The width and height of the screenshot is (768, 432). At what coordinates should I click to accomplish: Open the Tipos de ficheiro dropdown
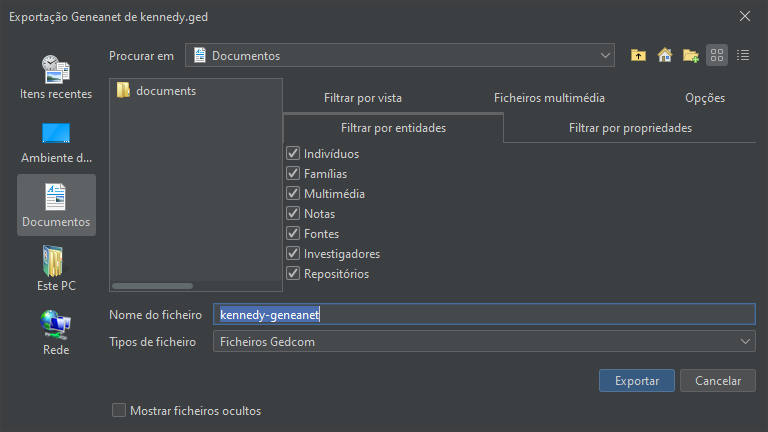484,341
